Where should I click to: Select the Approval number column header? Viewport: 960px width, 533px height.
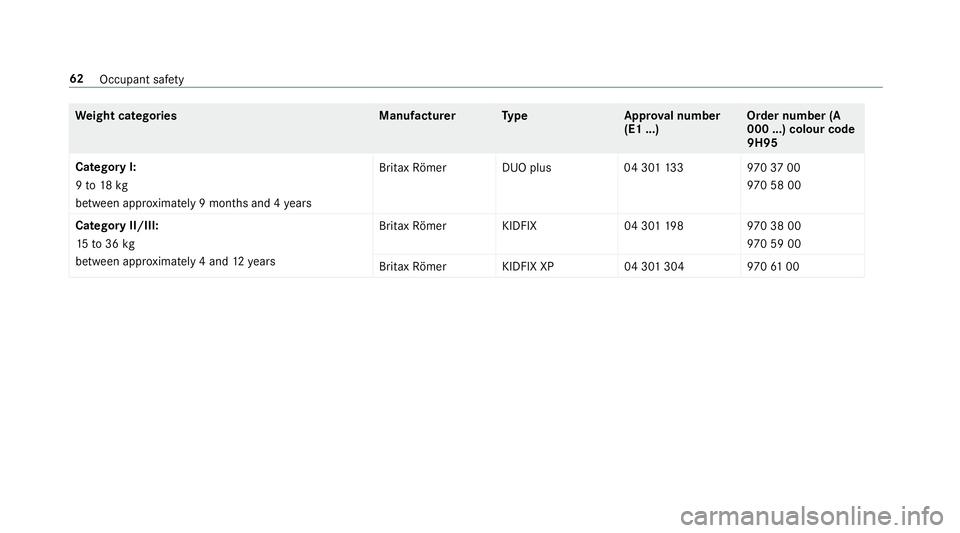click(x=672, y=122)
